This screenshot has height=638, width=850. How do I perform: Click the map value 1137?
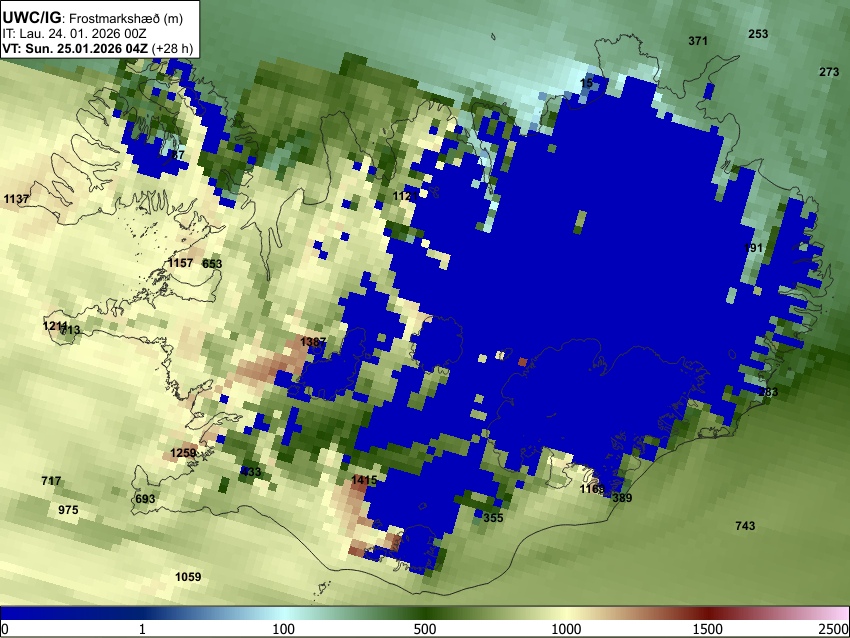coord(16,199)
